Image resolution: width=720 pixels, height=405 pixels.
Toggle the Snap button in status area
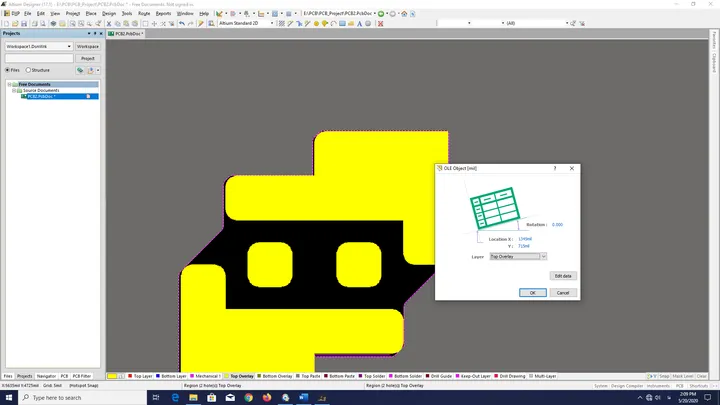(664, 376)
